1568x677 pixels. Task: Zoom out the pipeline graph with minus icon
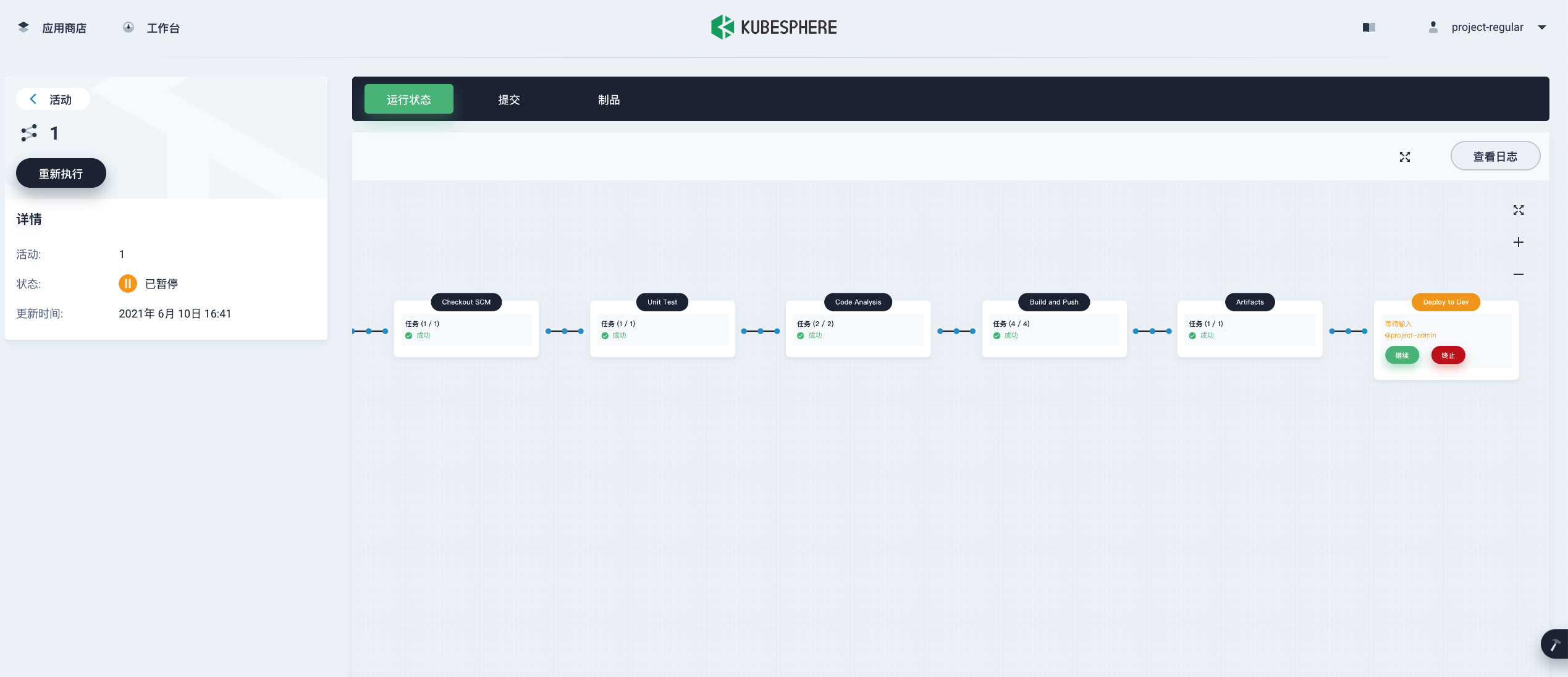click(x=1518, y=274)
